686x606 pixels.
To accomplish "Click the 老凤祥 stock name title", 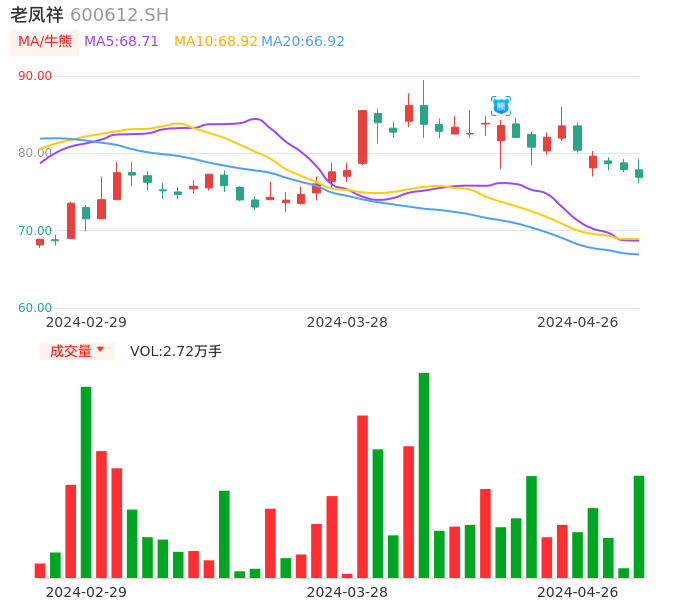I will [x=37, y=15].
